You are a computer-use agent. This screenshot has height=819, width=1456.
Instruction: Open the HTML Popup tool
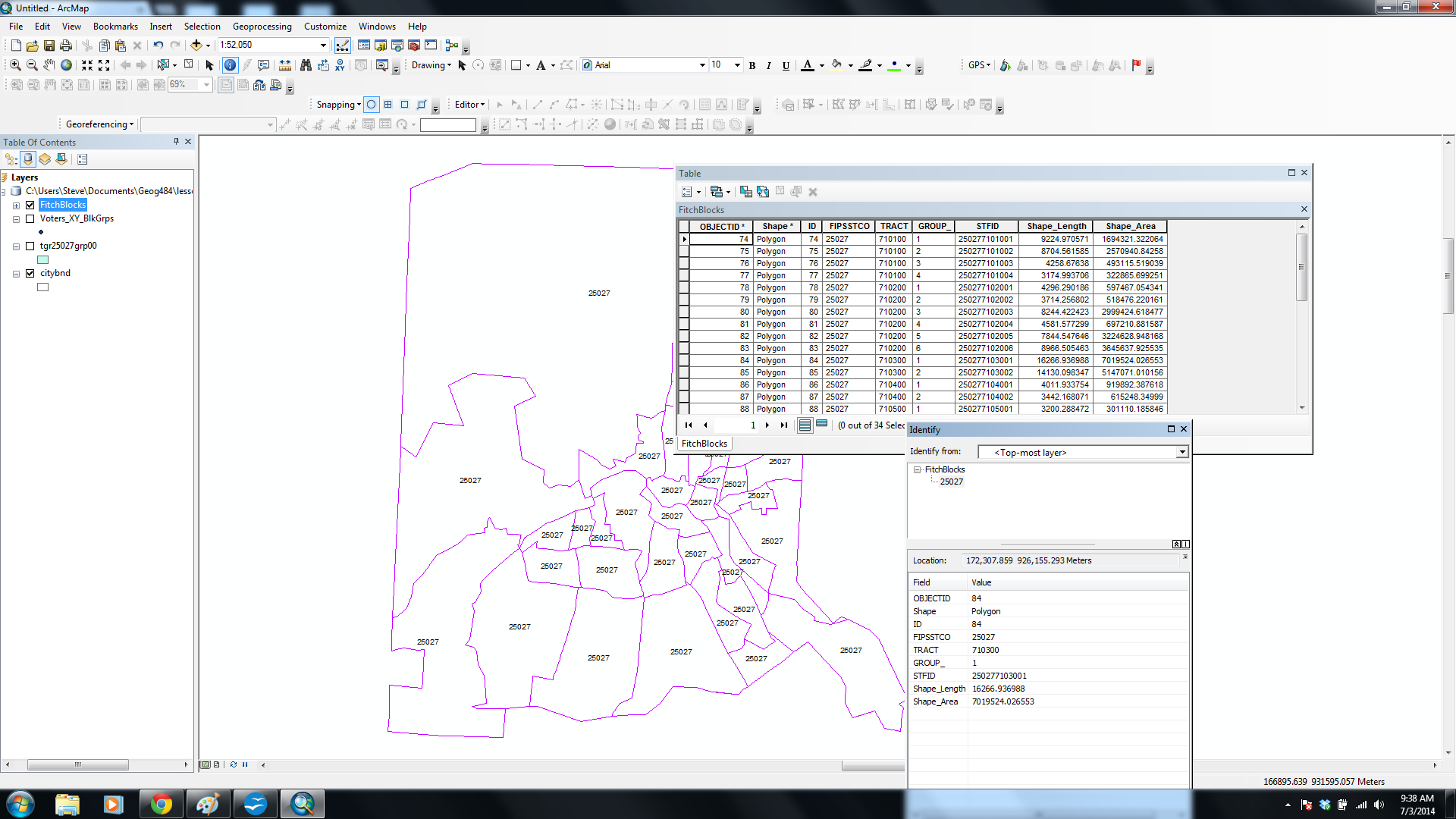[x=264, y=65]
